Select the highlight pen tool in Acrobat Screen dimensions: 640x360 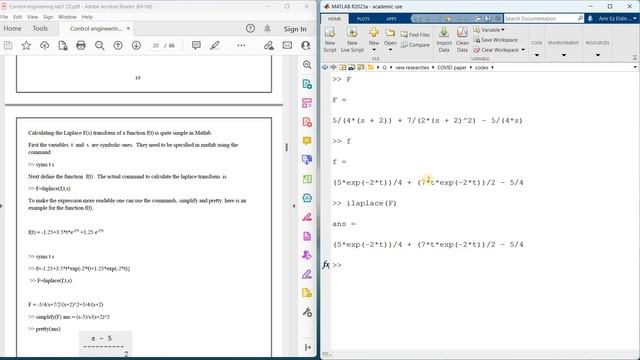(x=215, y=46)
